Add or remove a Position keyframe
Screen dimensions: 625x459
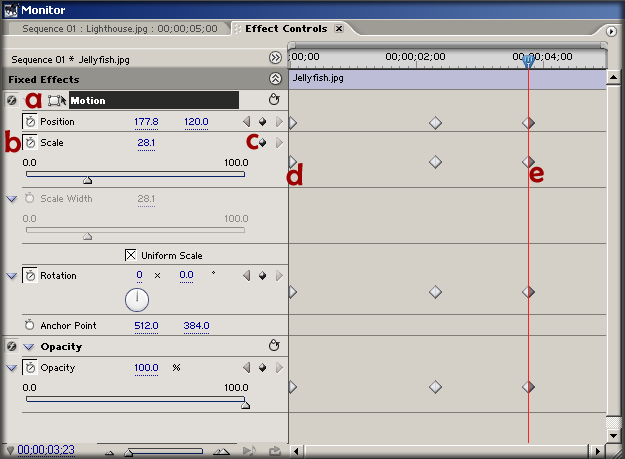(x=262, y=122)
